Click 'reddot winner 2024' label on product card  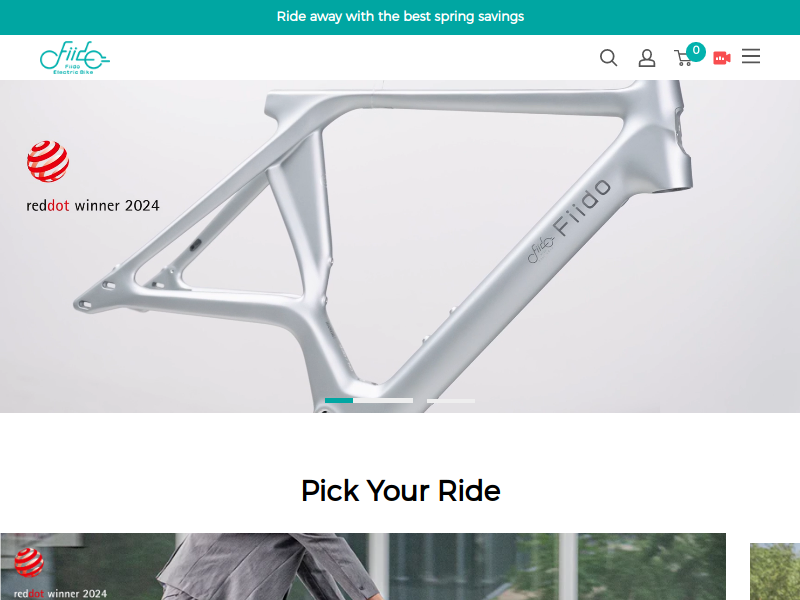tap(60, 593)
